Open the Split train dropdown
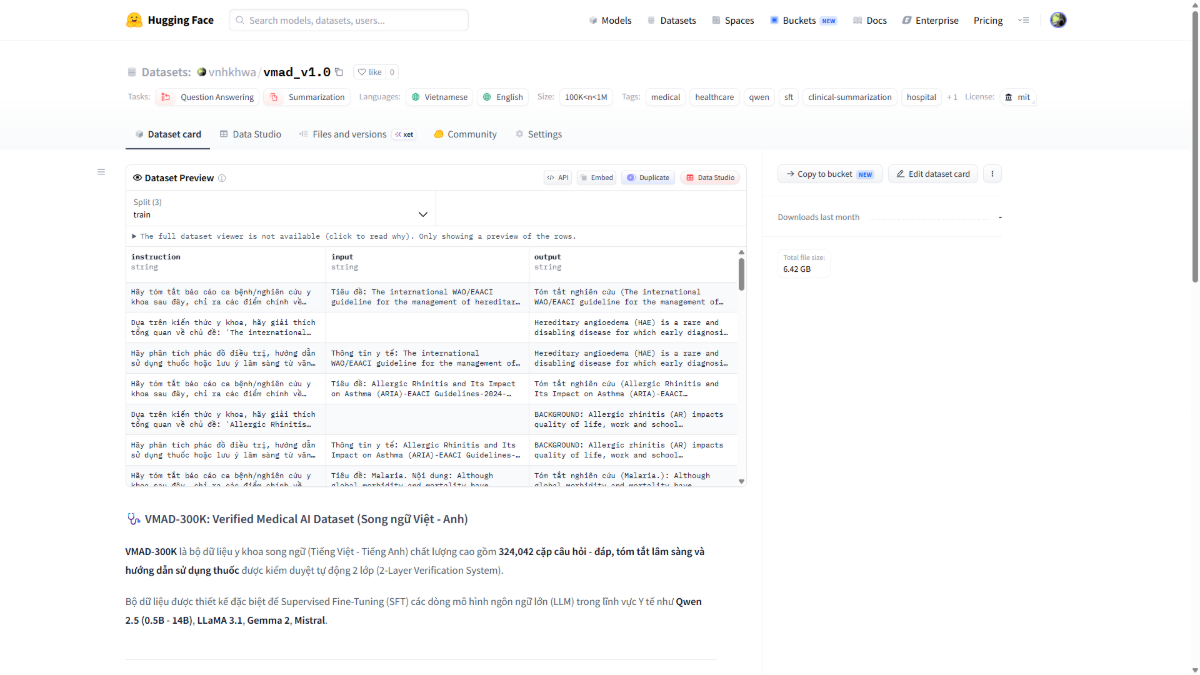Image resolution: width=1200 pixels, height=675 pixels. (x=281, y=209)
